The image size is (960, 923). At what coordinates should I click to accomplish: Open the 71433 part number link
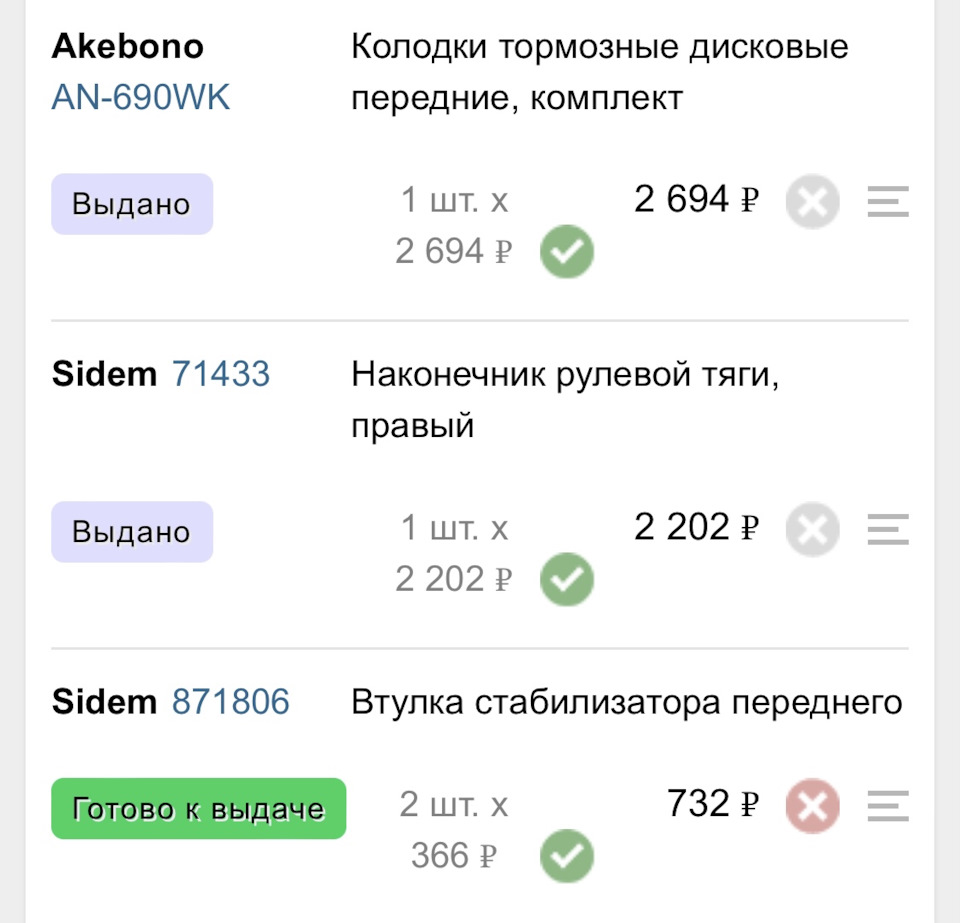221,374
